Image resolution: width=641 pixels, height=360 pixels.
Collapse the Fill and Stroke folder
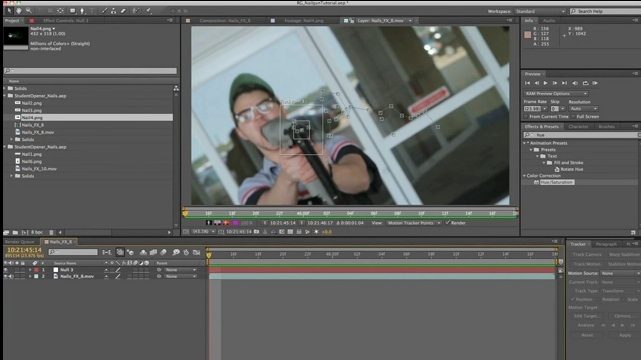544,163
